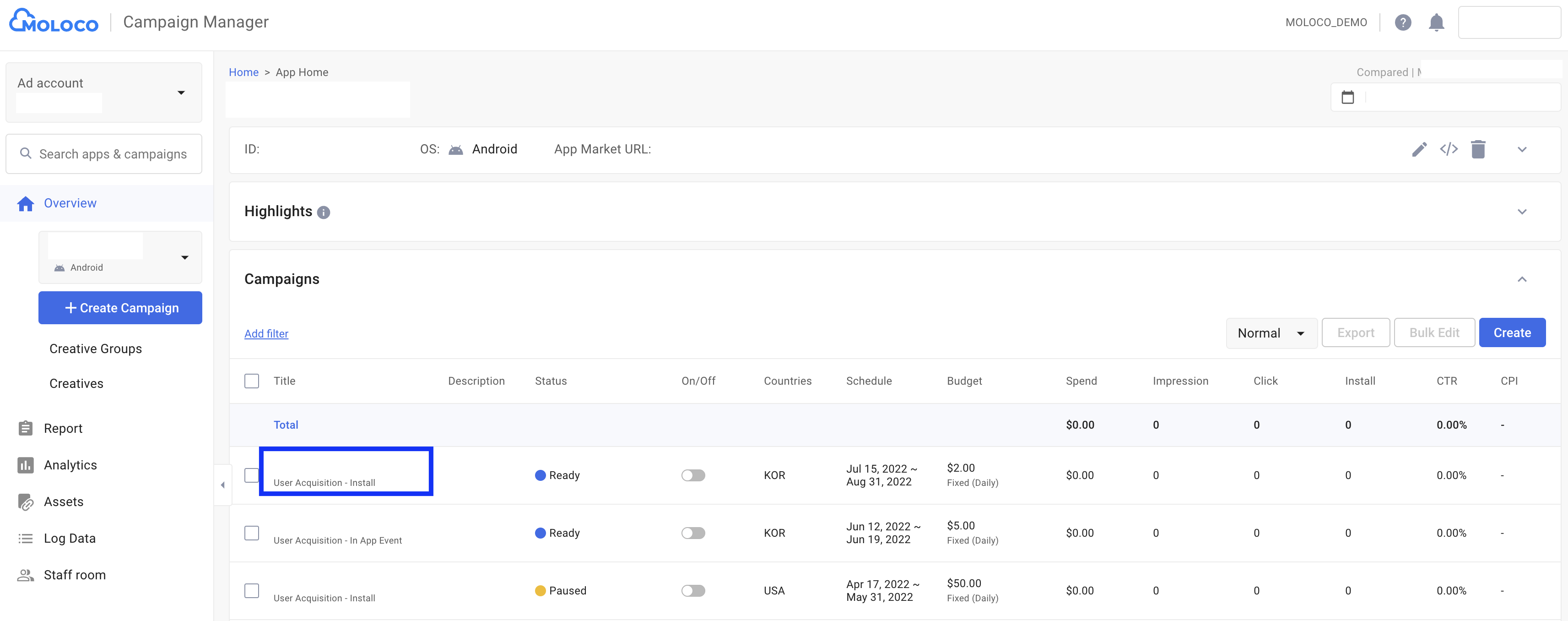Click the Add filter link
The width and height of the screenshot is (1568, 621).
coord(266,334)
